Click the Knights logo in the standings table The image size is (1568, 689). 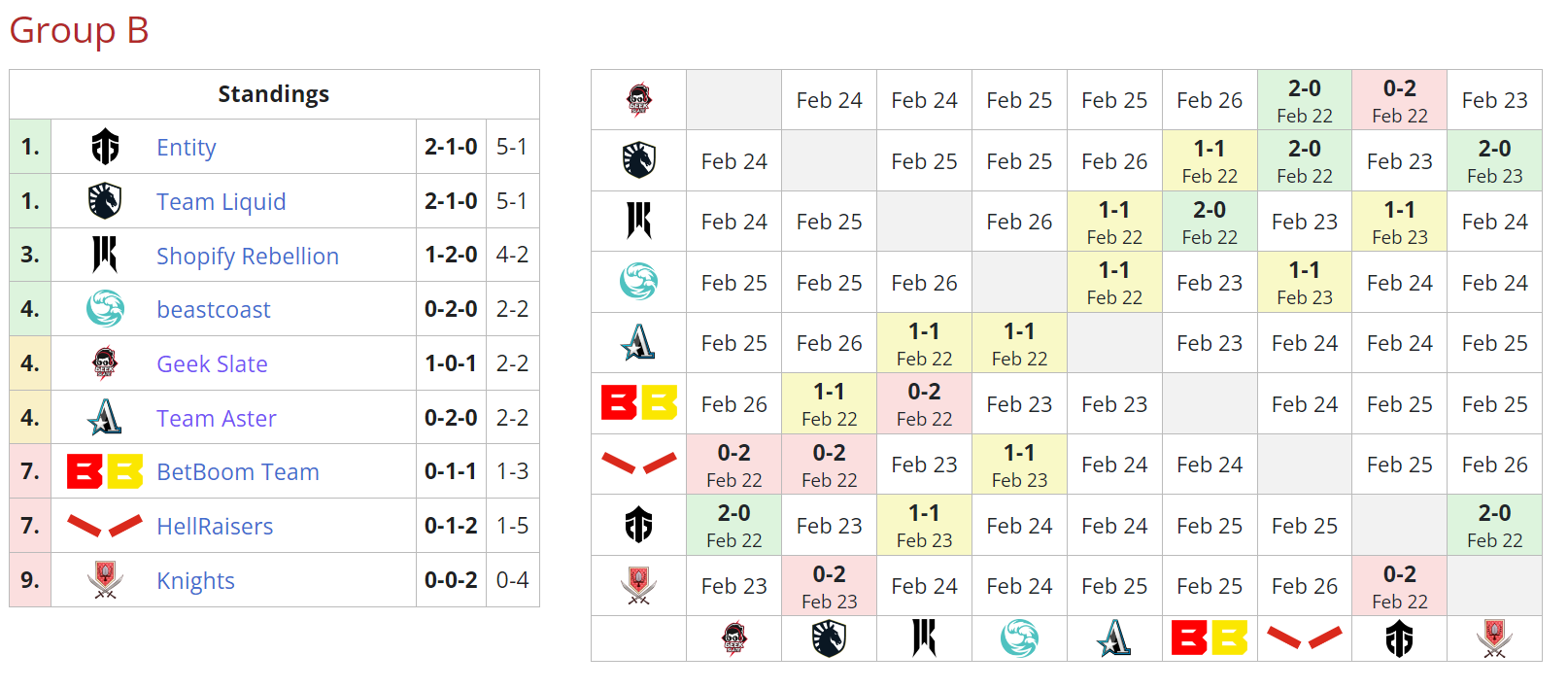pyautogui.click(x=105, y=580)
